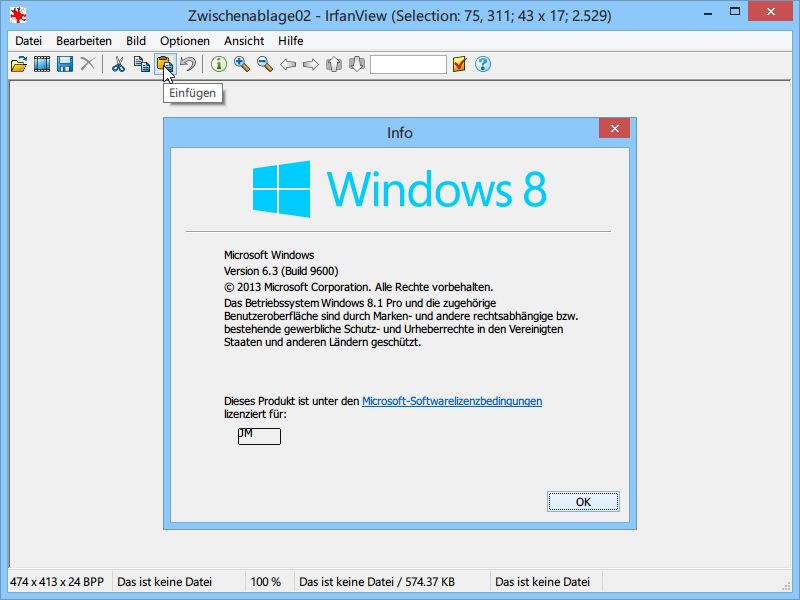Click the Zoom in magnifier icon
This screenshot has width=800, height=600.
coord(242,64)
